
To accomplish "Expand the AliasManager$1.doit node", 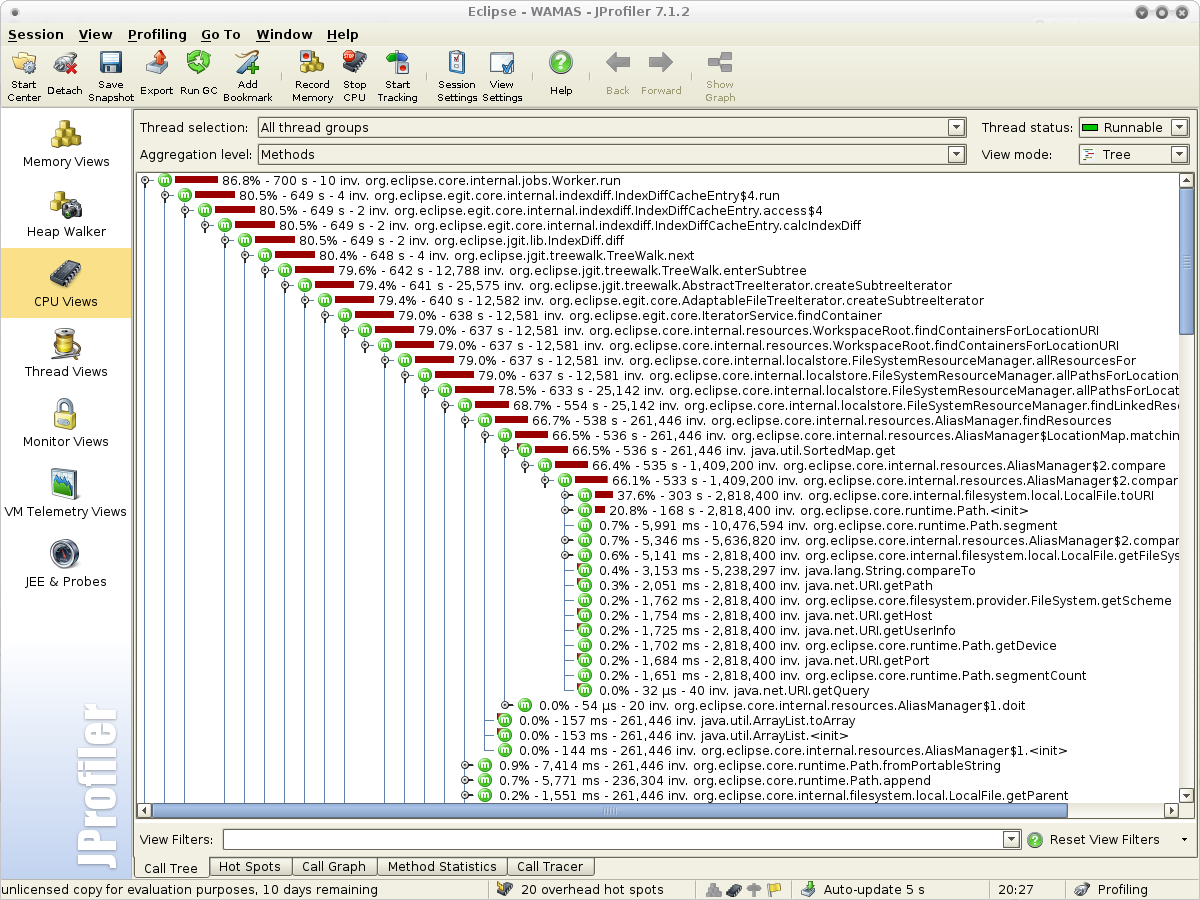I will [x=505, y=706].
